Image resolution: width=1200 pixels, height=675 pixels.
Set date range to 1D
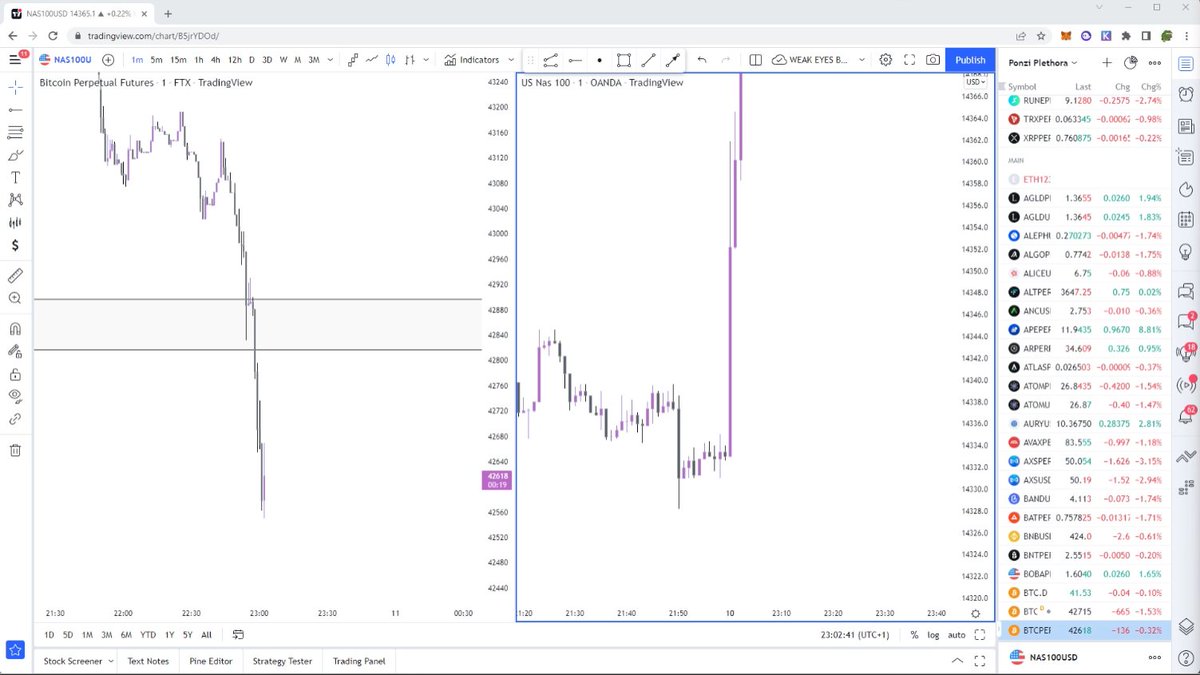[x=50, y=634]
